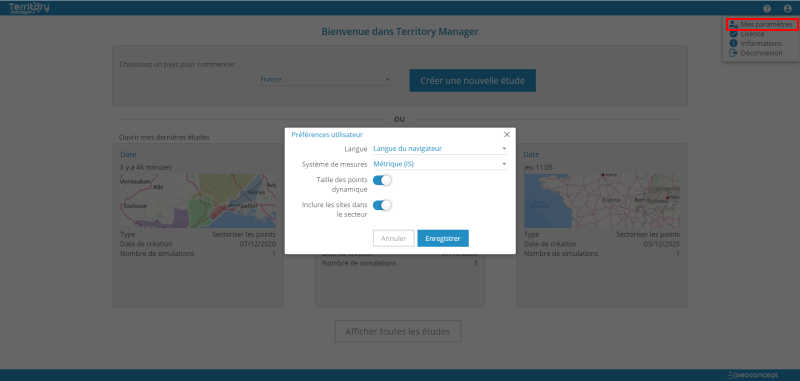
Task: Click Afficher toutes les études button
Action: [x=397, y=332]
